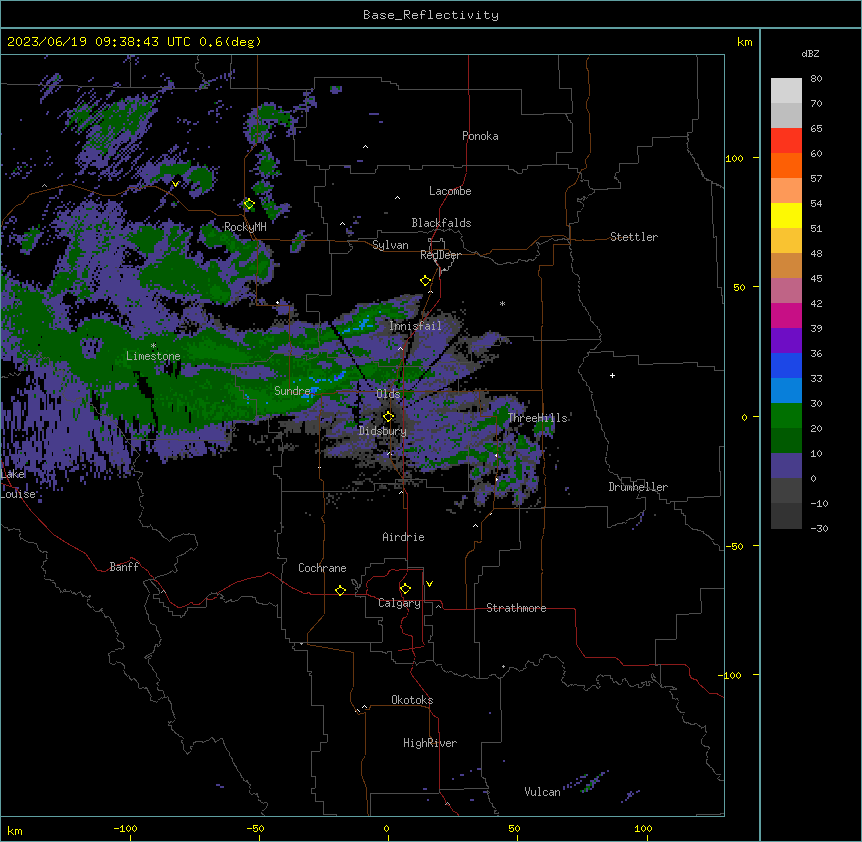Click the 0.6(deg) elevation angle text
Viewport: 862px width, 842px height.
230,42
